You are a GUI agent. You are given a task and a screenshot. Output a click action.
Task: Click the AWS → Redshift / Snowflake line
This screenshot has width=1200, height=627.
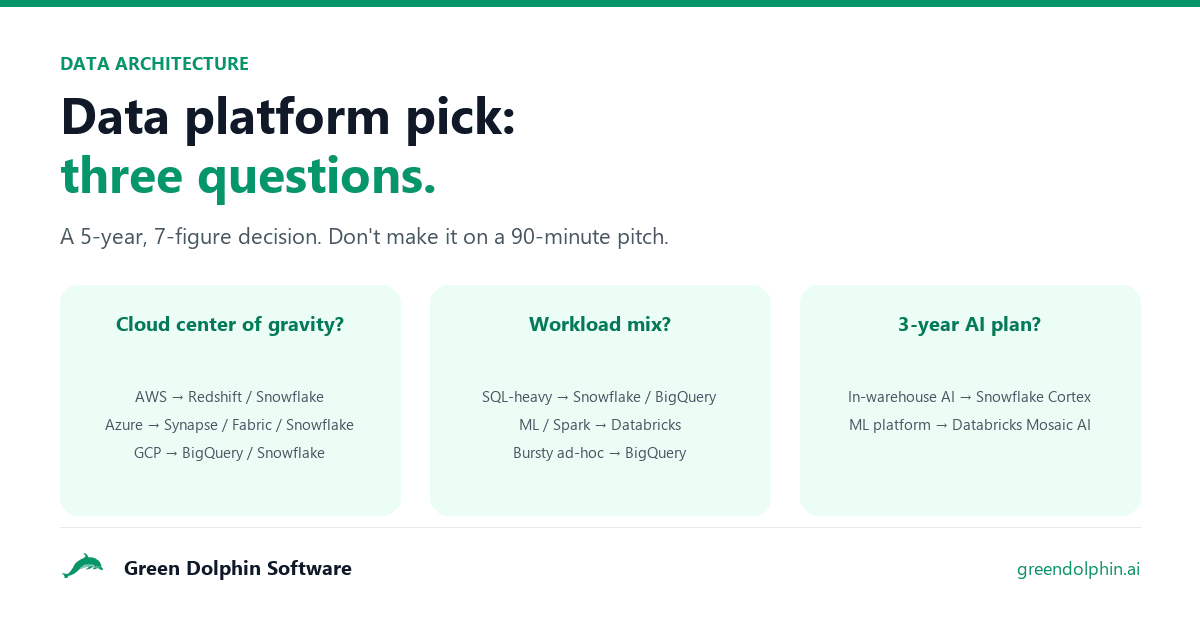230,397
